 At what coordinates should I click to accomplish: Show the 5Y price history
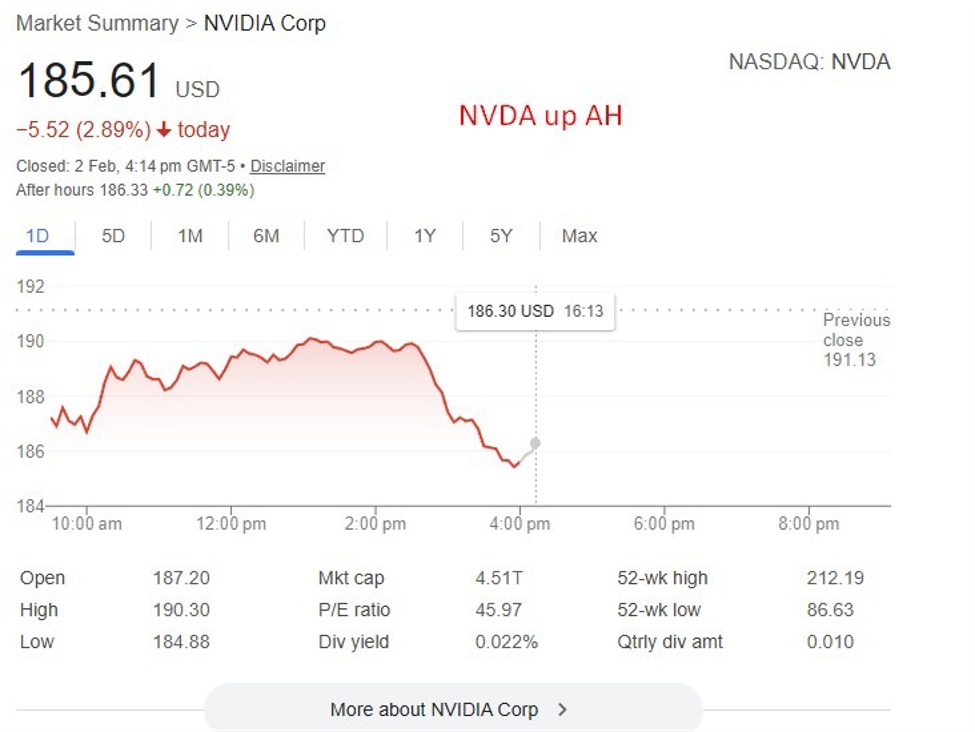[x=501, y=236]
